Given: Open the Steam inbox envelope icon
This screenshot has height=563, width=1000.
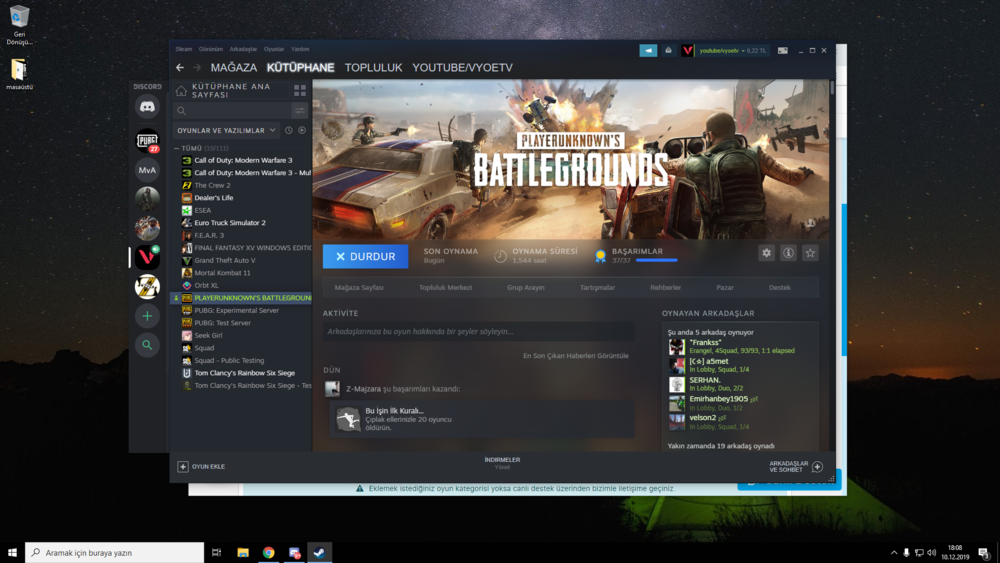Looking at the screenshot, I should (668, 50).
